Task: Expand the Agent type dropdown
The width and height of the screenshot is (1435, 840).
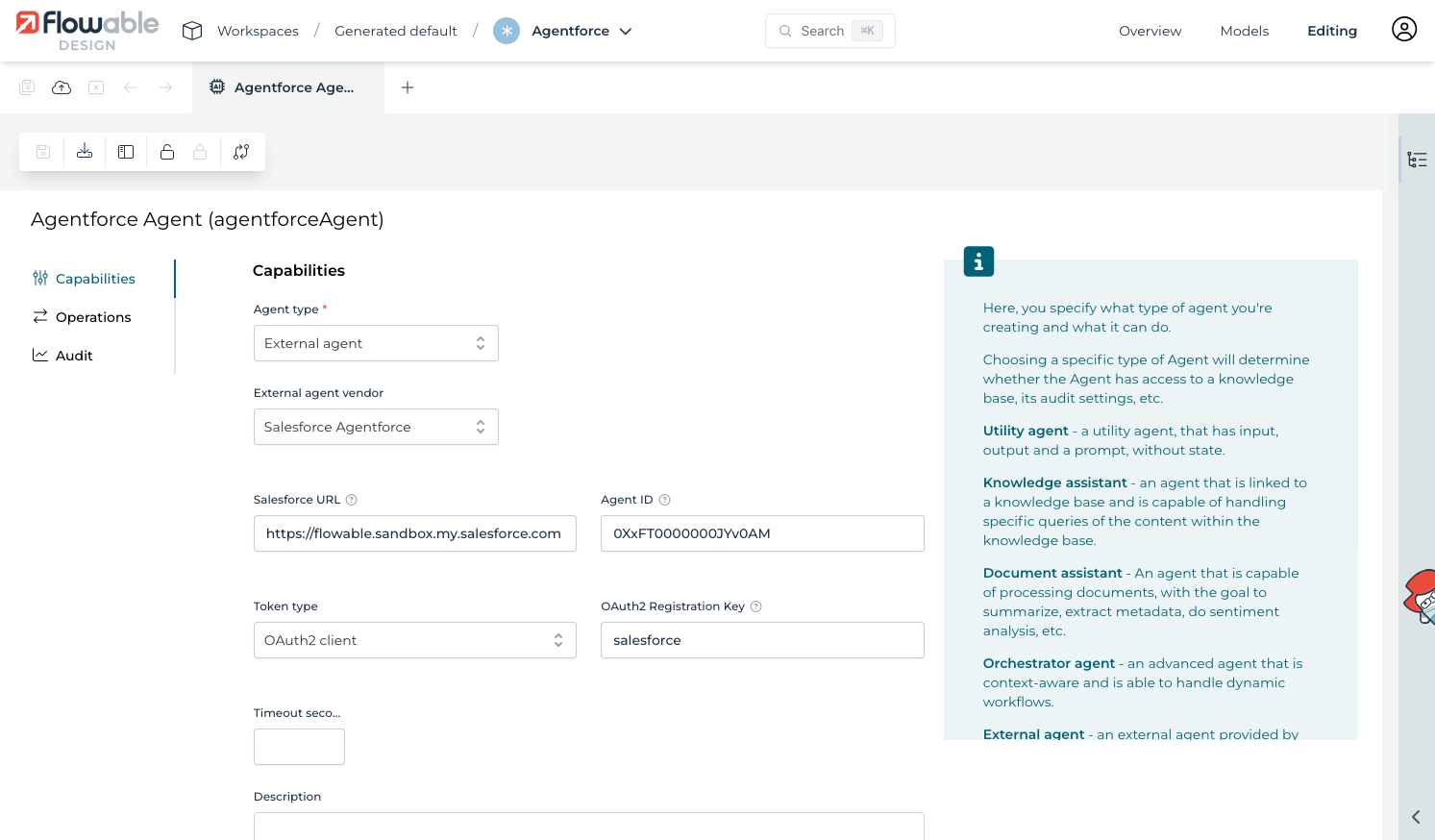Action: point(376,343)
